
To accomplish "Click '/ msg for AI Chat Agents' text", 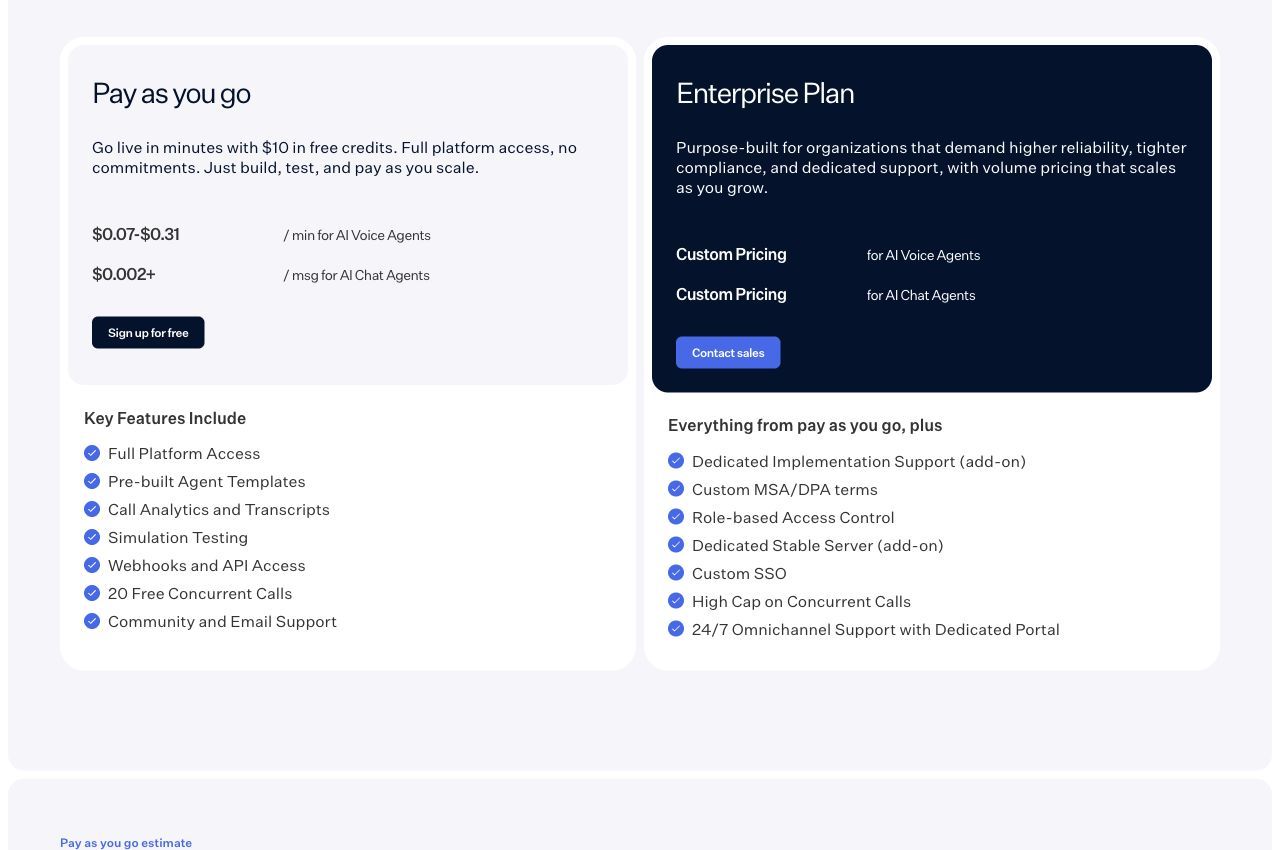I will pyautogui.click(x=356, y=275).
